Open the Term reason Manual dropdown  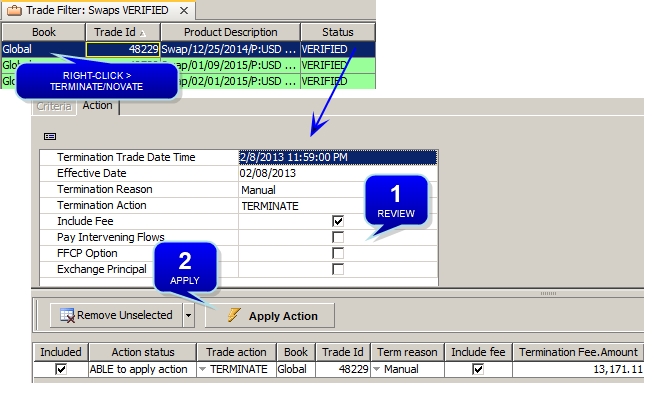click(377, 369)
